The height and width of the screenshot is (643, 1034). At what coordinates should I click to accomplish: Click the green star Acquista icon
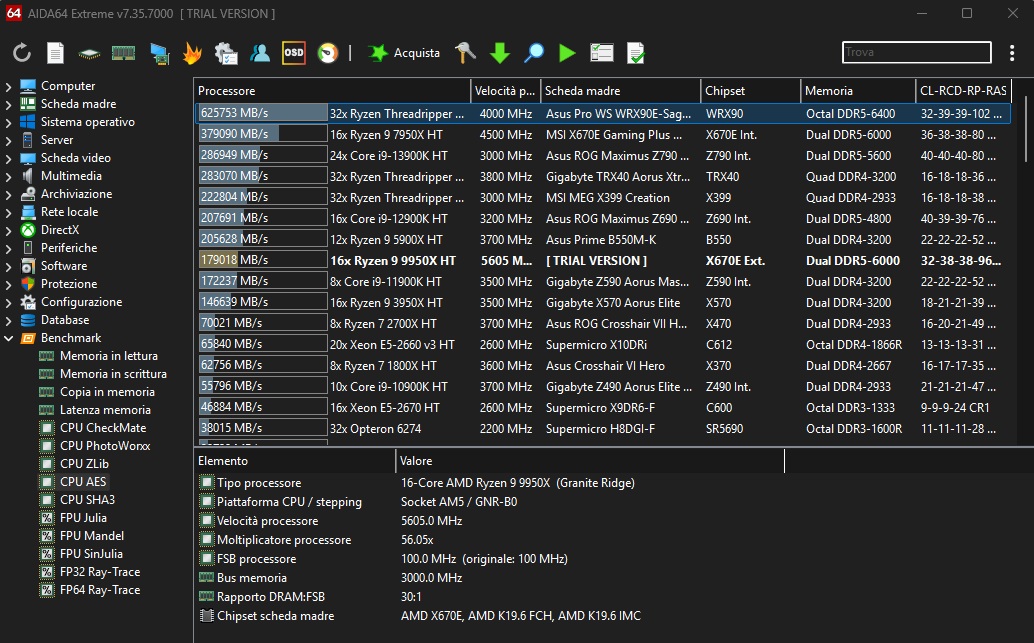[378, 53]
